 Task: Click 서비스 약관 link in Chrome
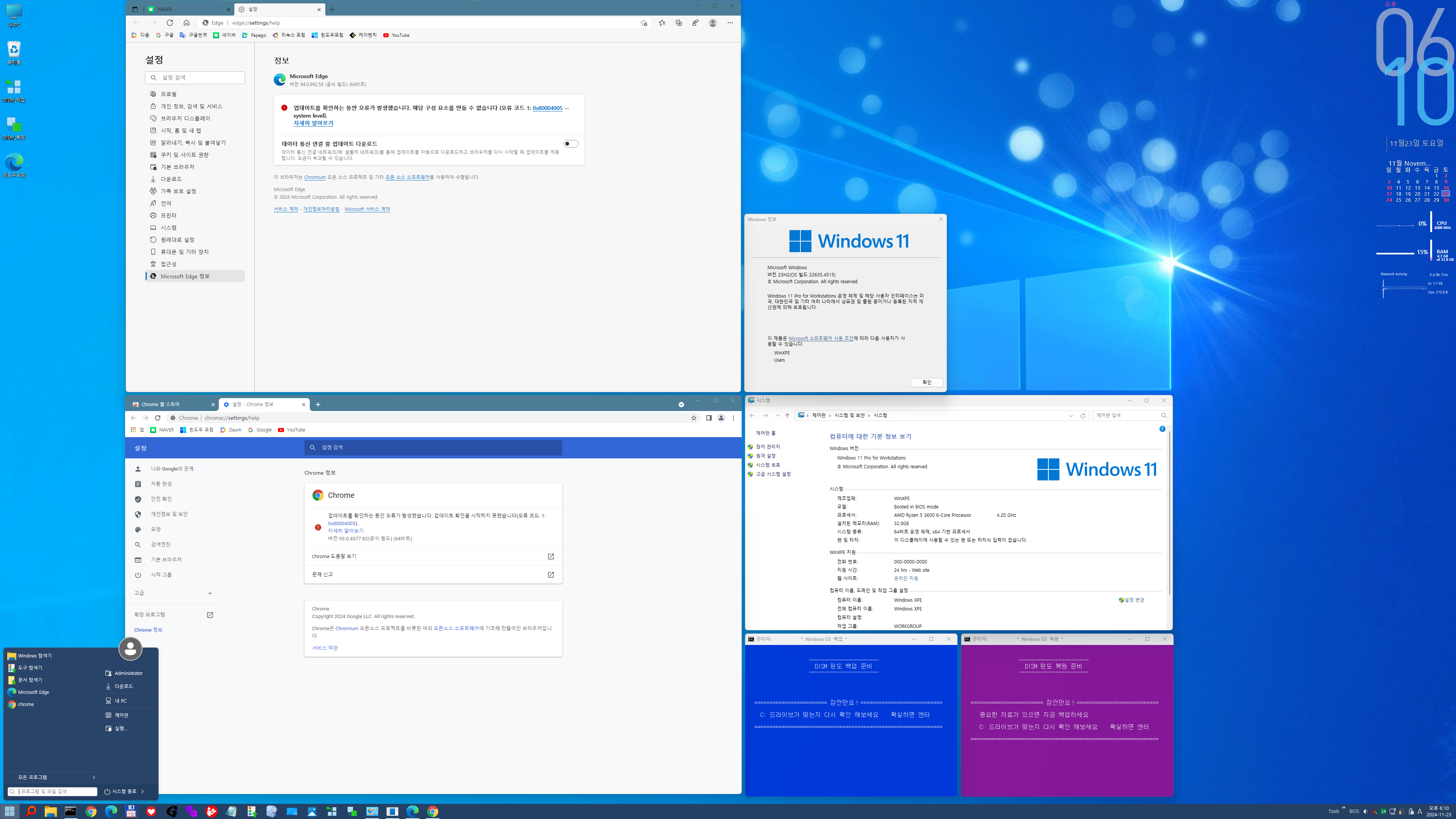[x=325, y=648]
